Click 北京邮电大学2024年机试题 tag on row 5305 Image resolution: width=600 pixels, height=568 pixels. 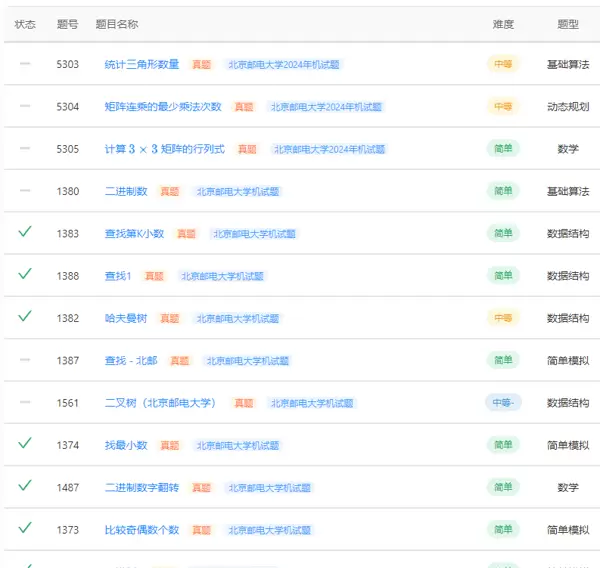(x=329, y=149)
